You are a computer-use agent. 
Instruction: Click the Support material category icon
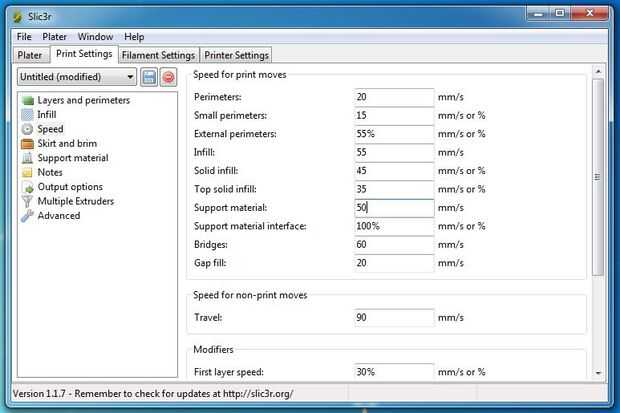coord(27,158)
